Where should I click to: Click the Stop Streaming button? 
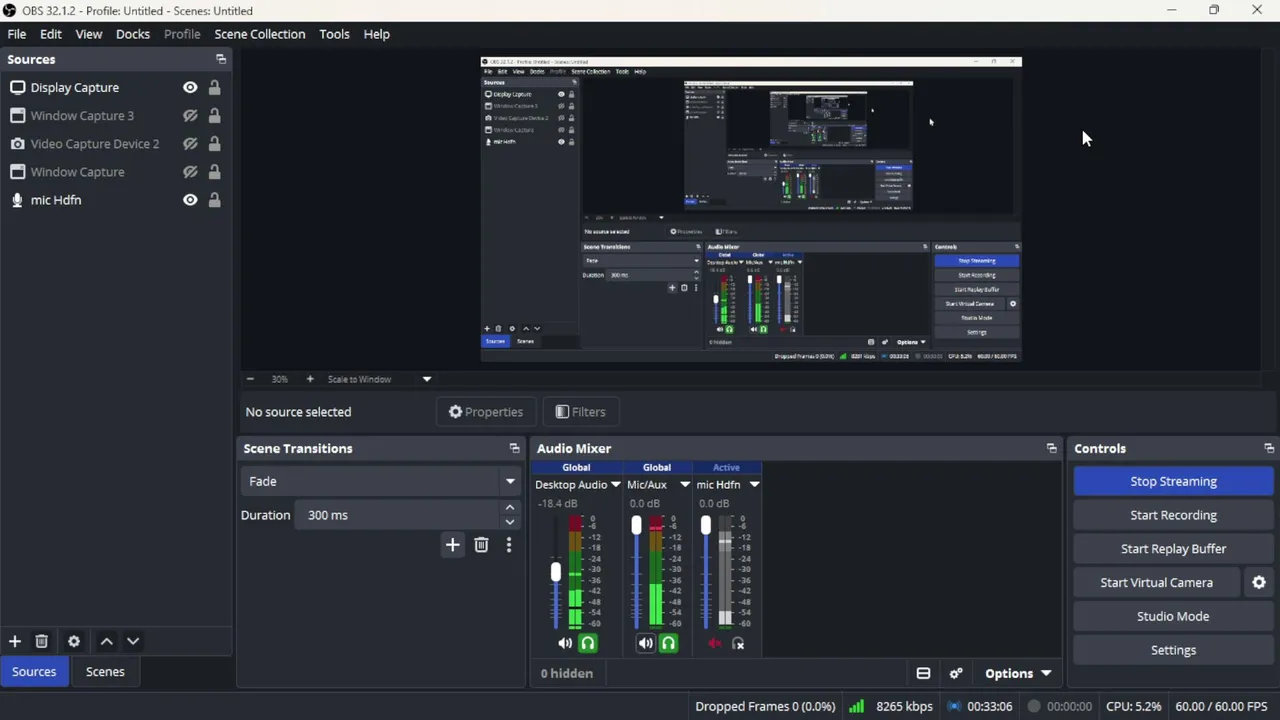1173,481
